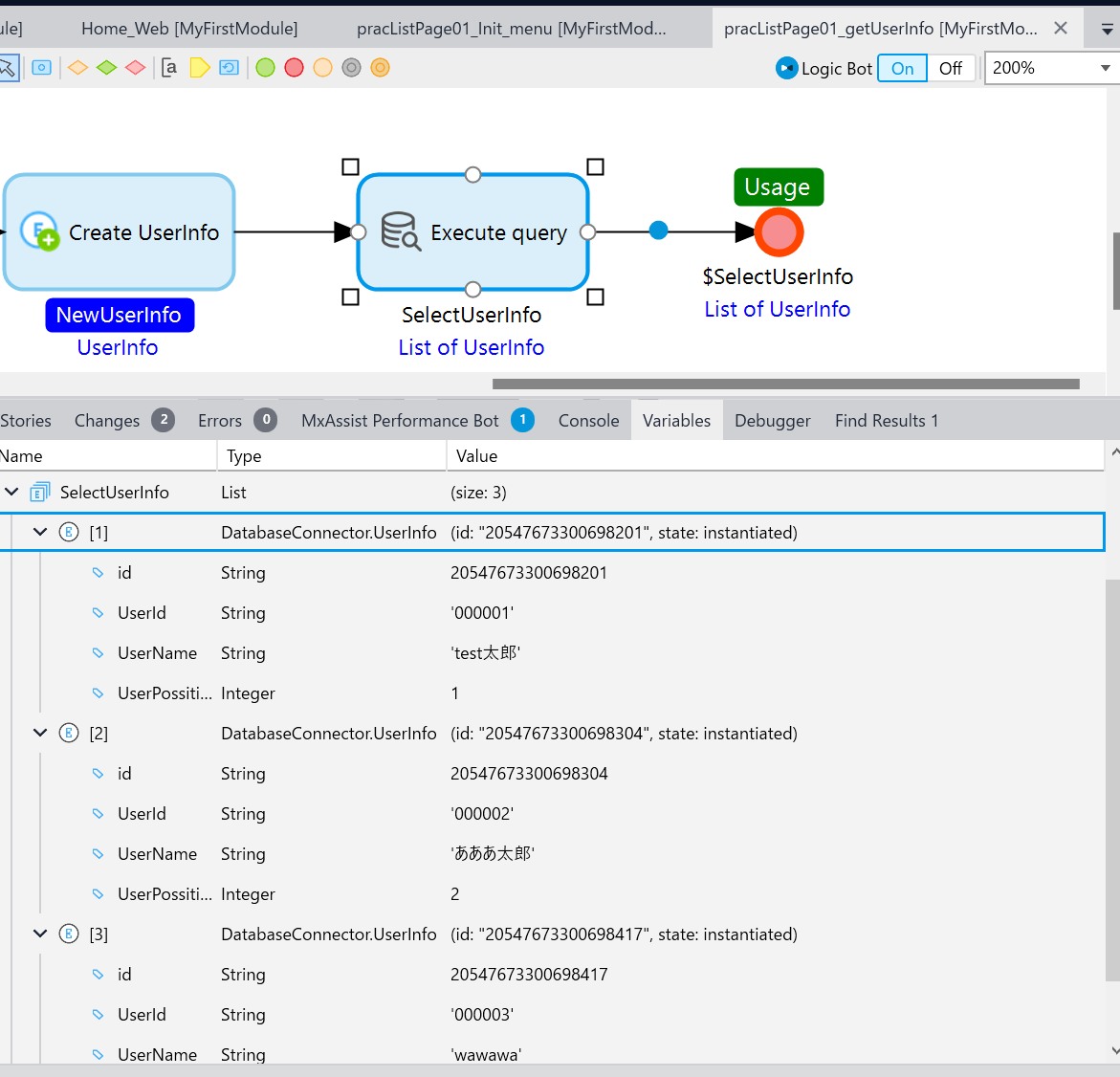1120x1077 pixels.
Task: Switch to the Debugger tab
Action: [x=772, y=421]
